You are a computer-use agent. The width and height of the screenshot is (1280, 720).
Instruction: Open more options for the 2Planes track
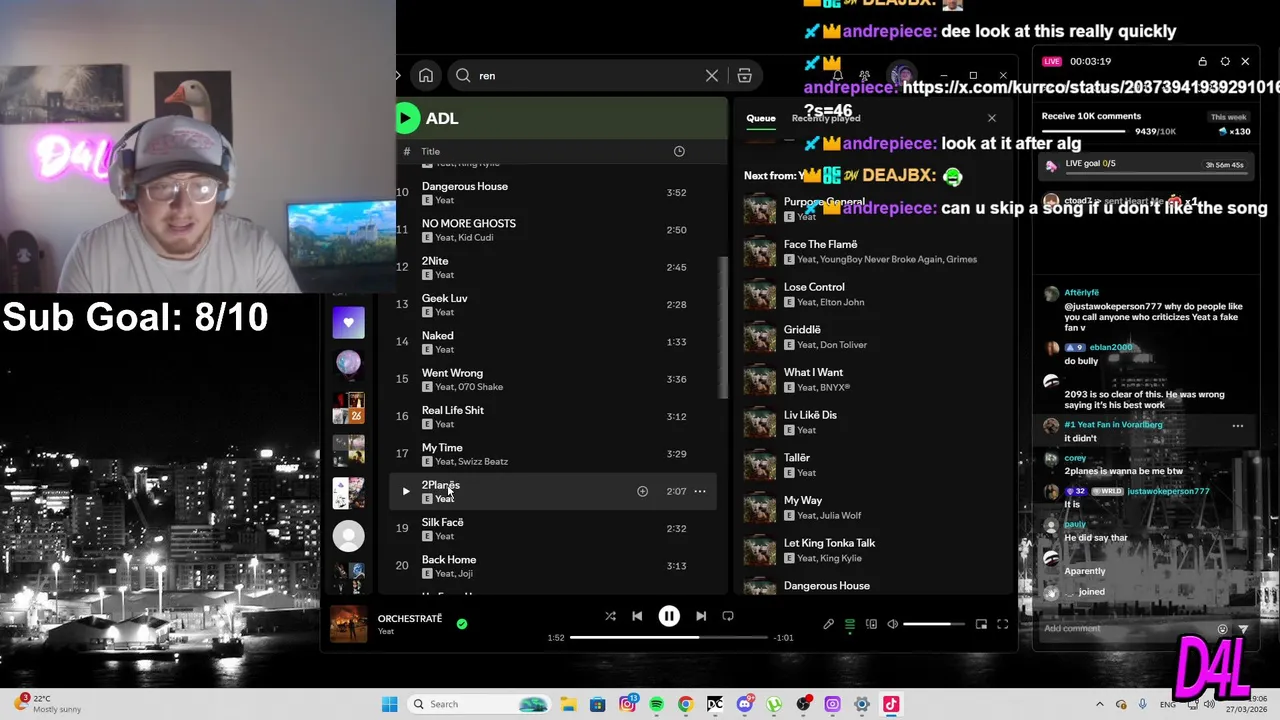click(700, 491)
